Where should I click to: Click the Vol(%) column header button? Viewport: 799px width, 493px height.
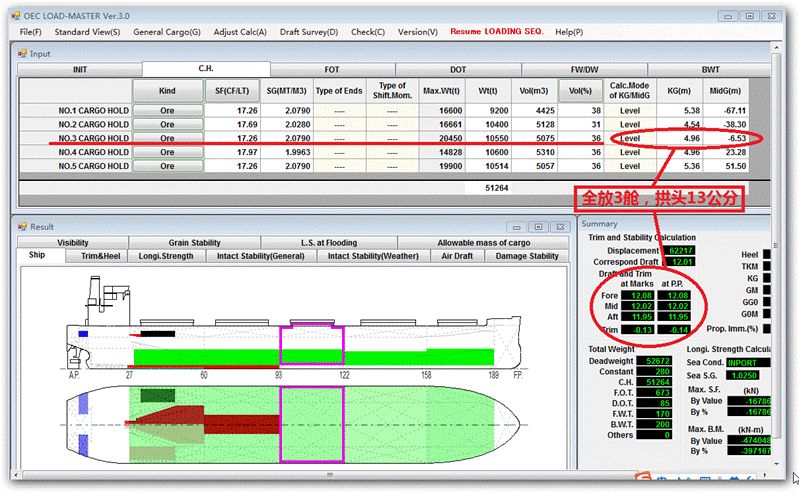580,91
